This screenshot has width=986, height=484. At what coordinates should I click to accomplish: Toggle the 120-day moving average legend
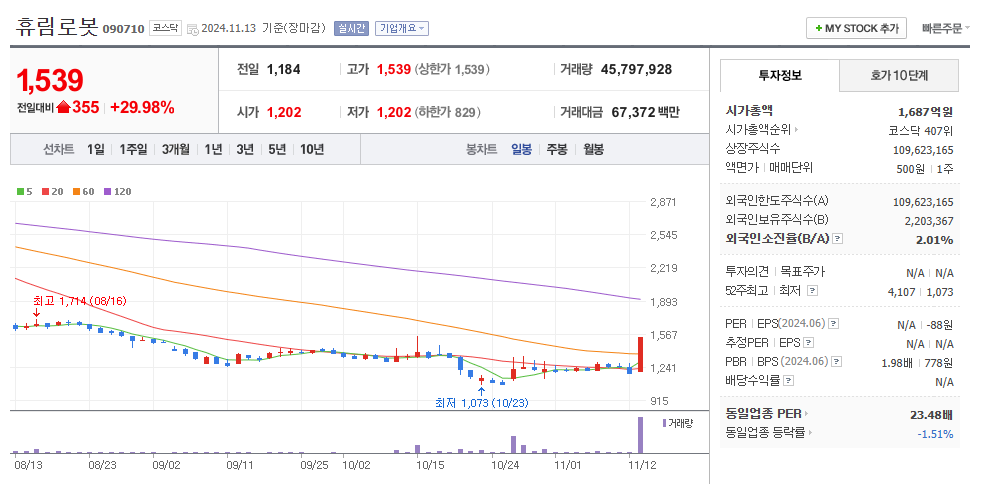point(118,192)
